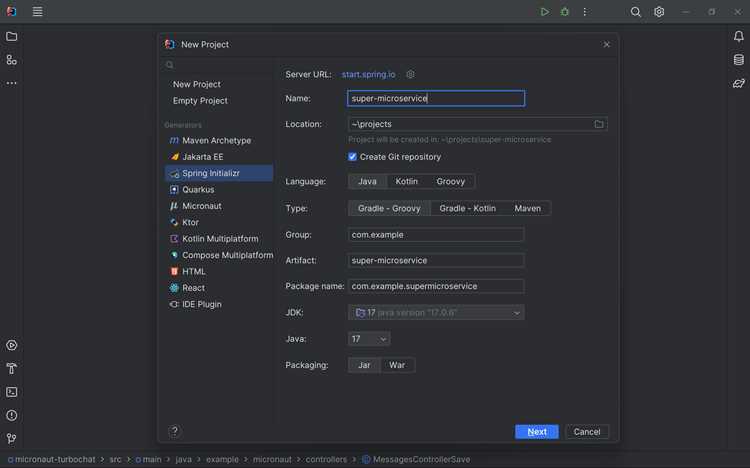This screenshot has height=468, width=750.
Task: Open the Java version dropdown
Action: (369, 339)
